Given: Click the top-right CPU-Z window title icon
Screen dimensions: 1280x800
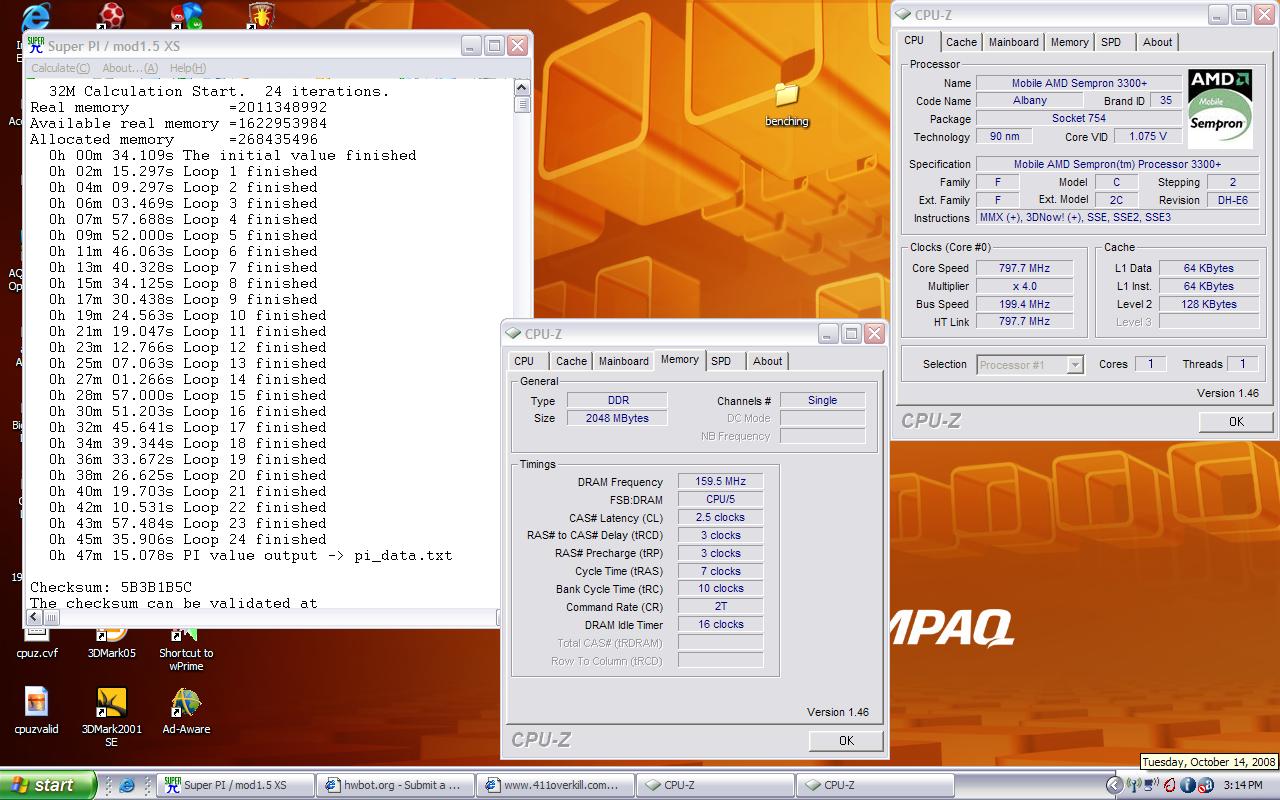Looking at the screenshot, I should 903,14.
